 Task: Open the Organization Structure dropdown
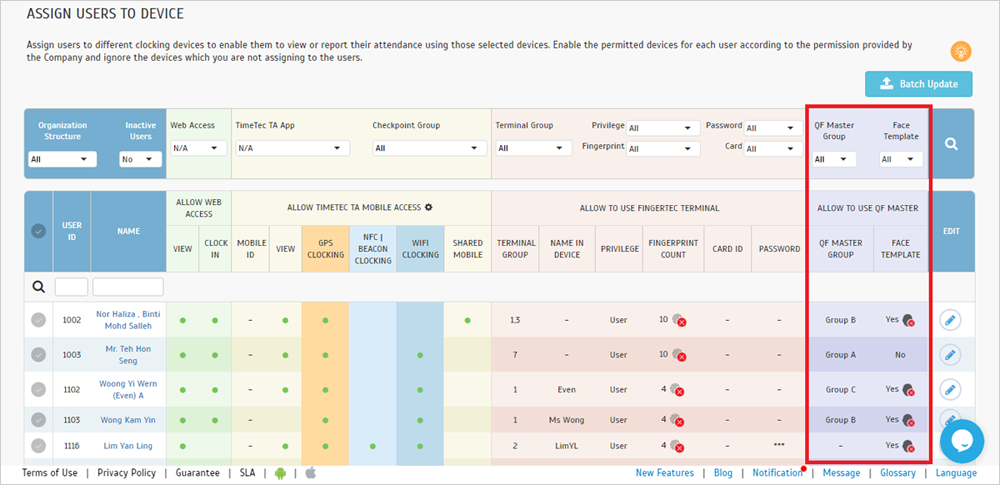tap(62, 159)
